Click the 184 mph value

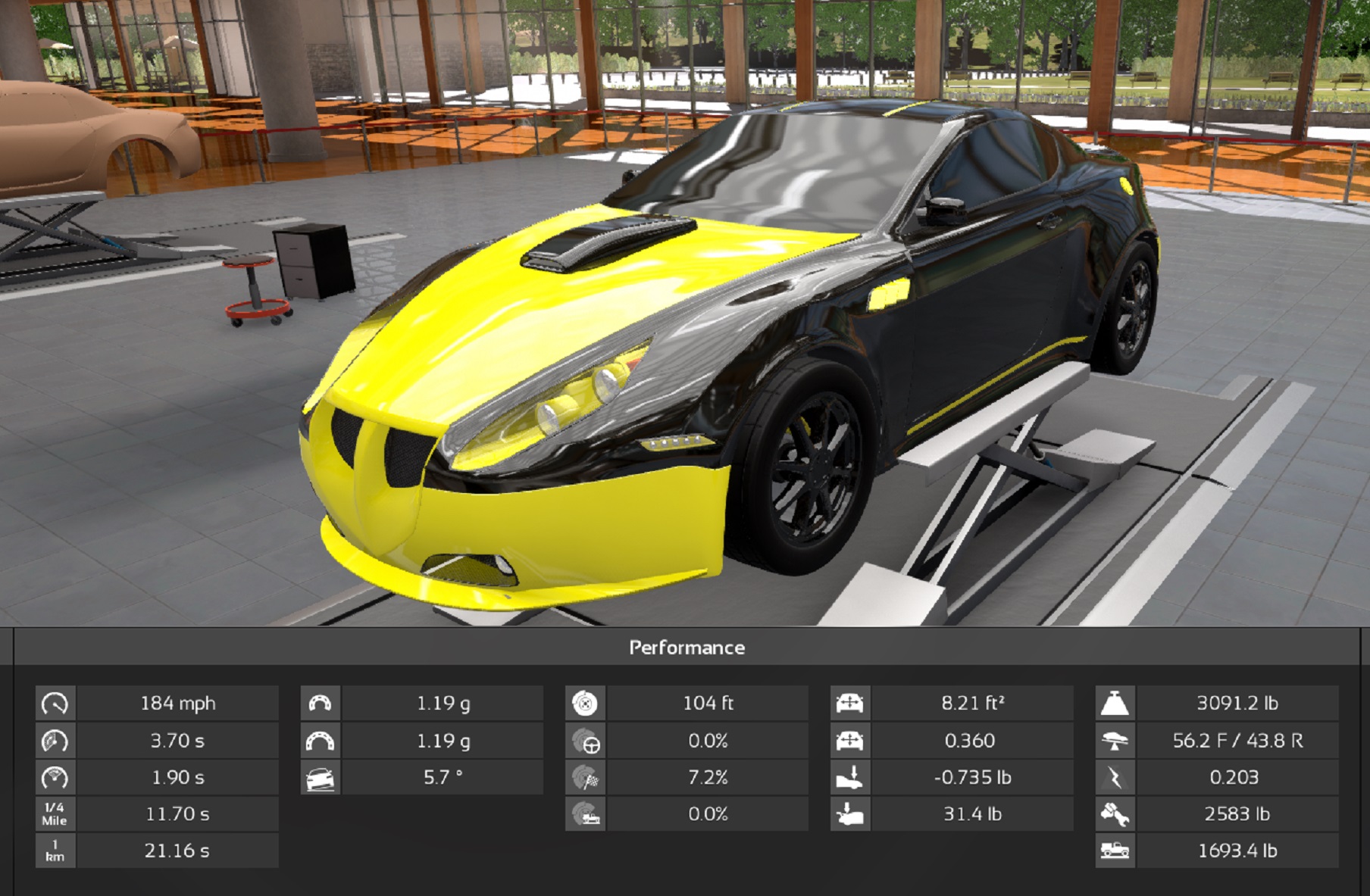click(x=178, y=704)
